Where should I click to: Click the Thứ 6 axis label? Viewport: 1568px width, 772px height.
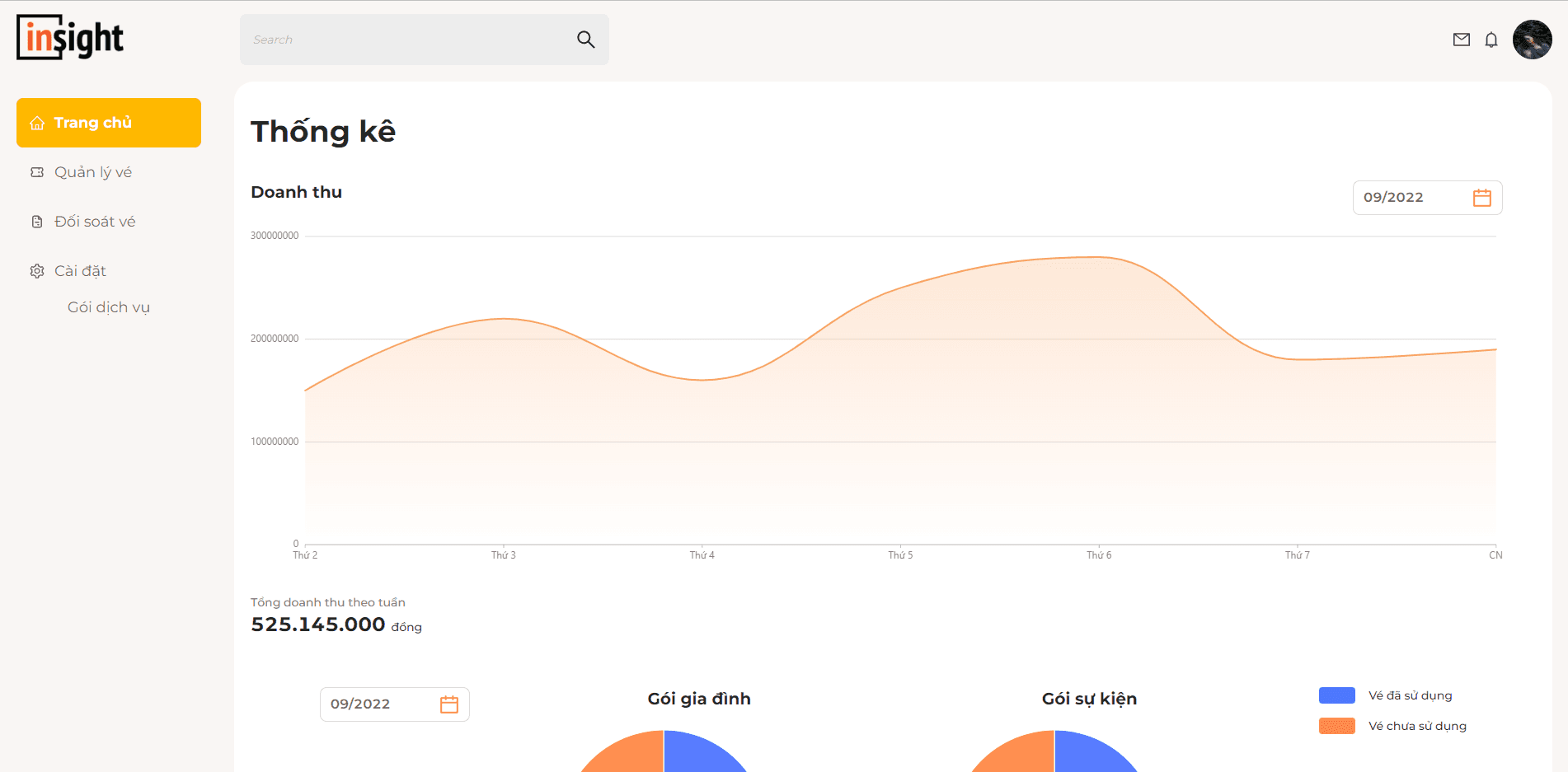[1099, 555]
